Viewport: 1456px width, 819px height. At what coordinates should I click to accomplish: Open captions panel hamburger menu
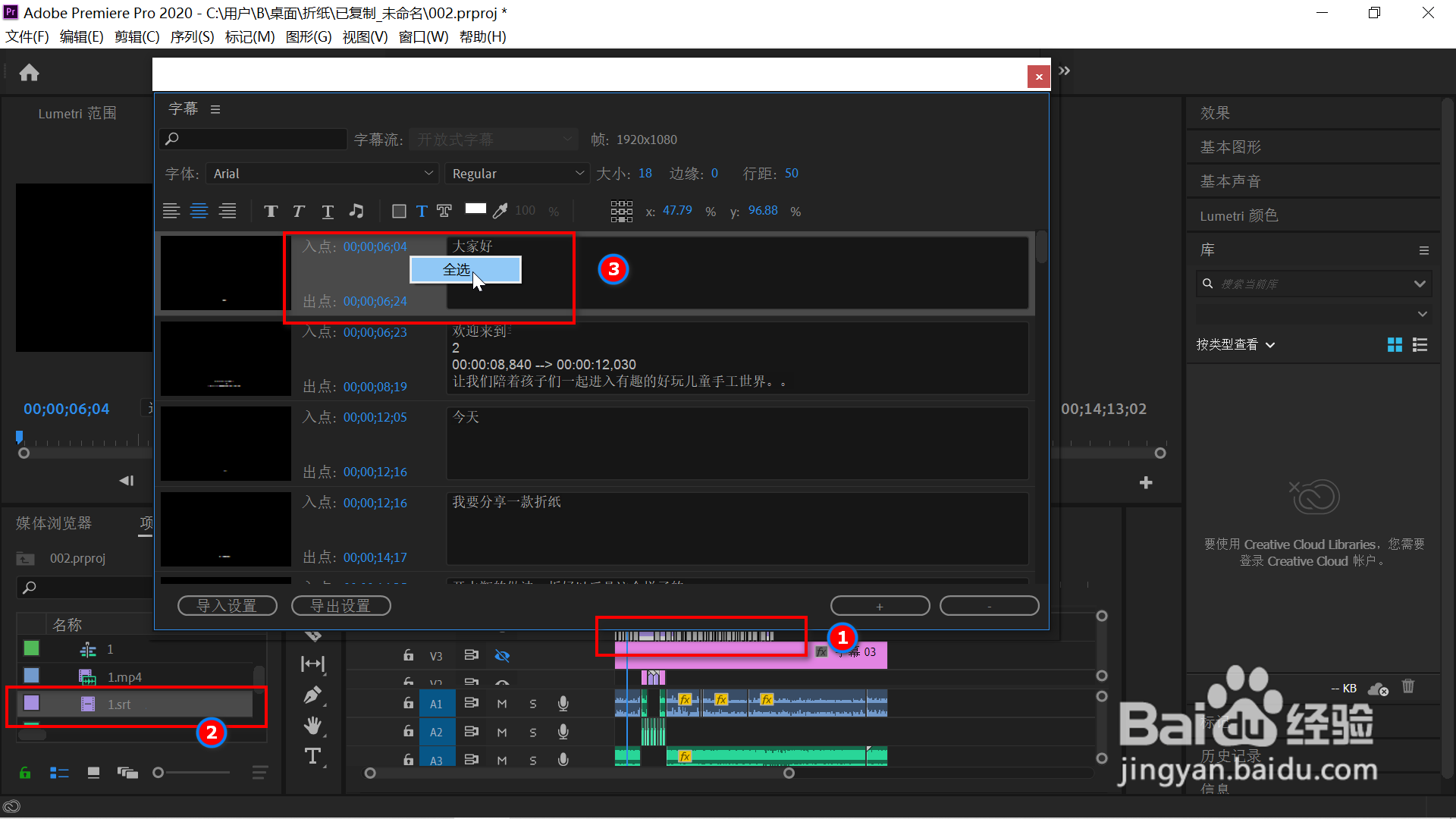click(x=215, y=109)
